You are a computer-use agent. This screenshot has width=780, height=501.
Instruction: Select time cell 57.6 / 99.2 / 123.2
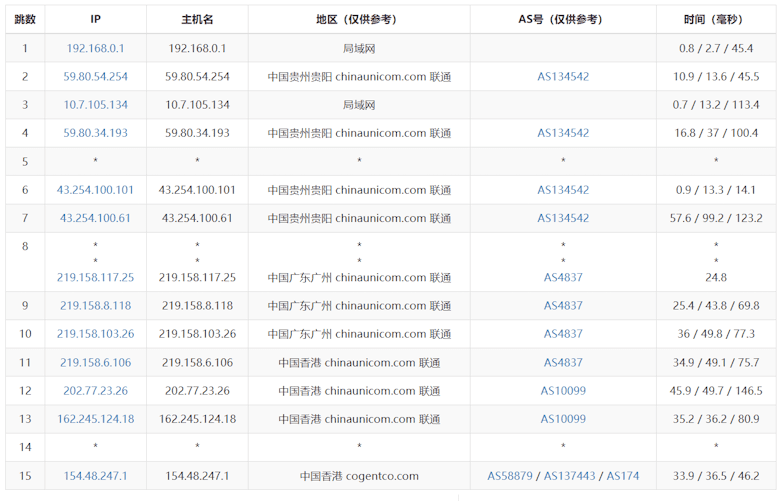(x=716, y=218)
